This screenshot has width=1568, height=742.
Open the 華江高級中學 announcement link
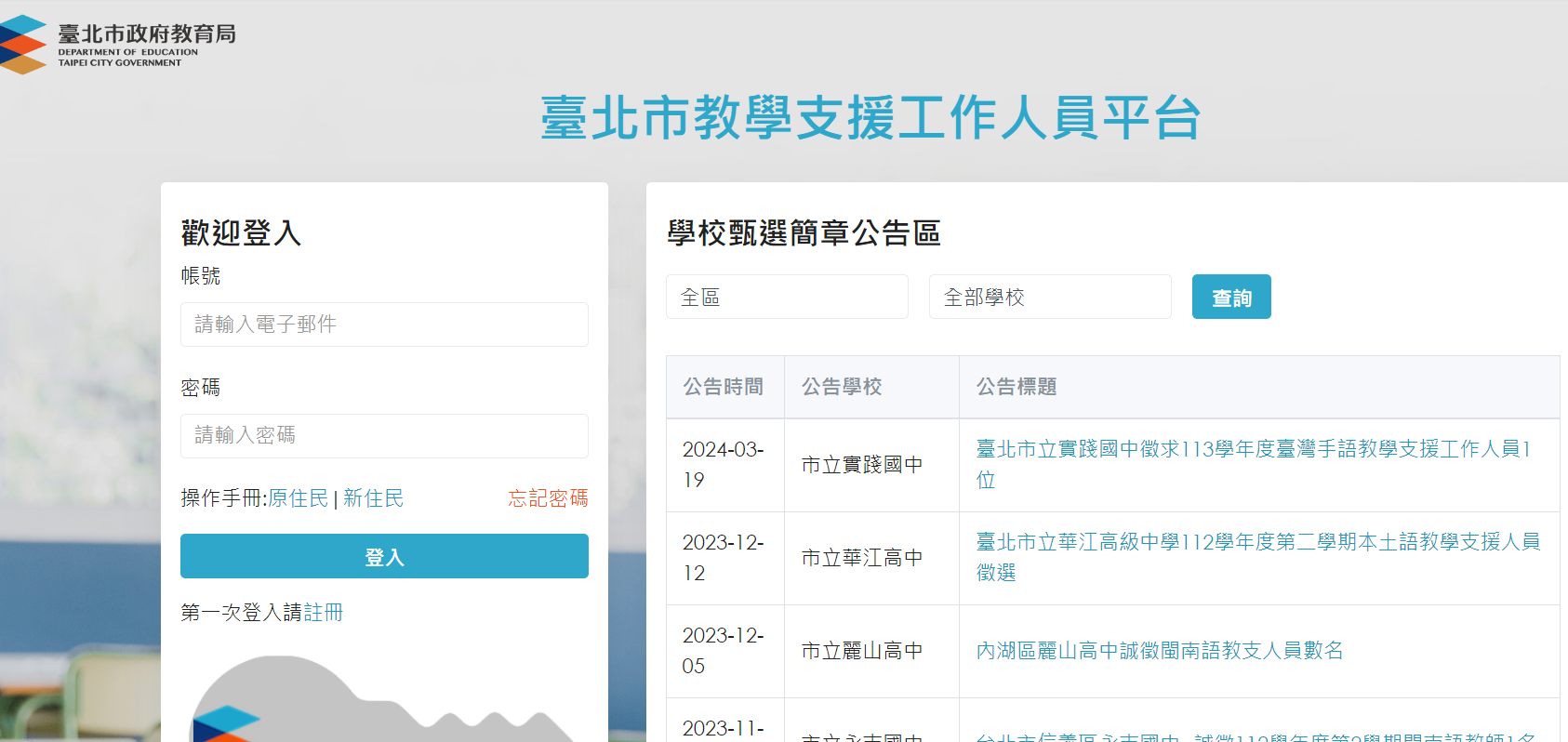pos(1257,557)
